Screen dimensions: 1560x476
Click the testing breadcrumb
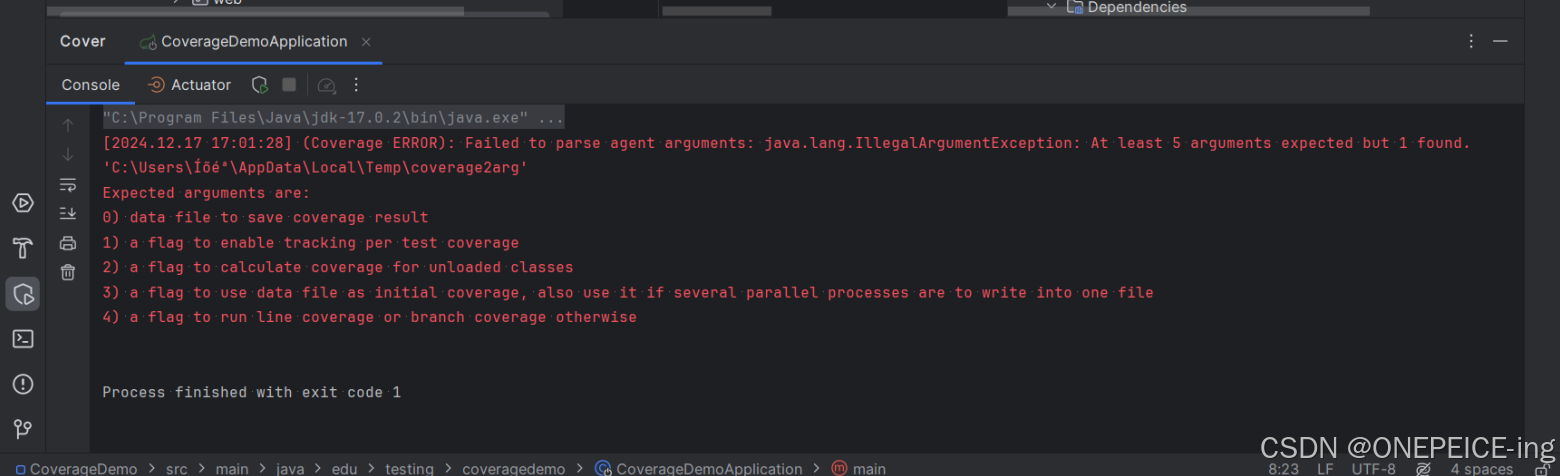point(409,468)
